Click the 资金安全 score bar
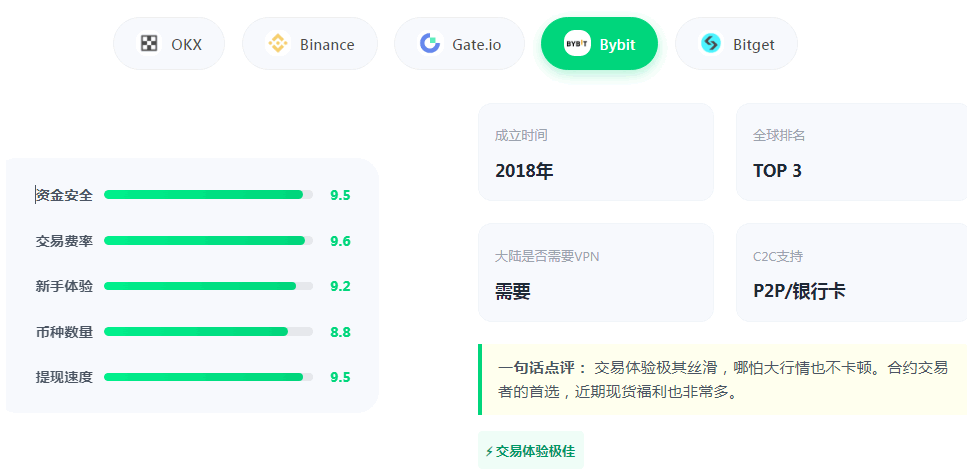This screenshot has width=972, height=471. [x=208, y=195]
